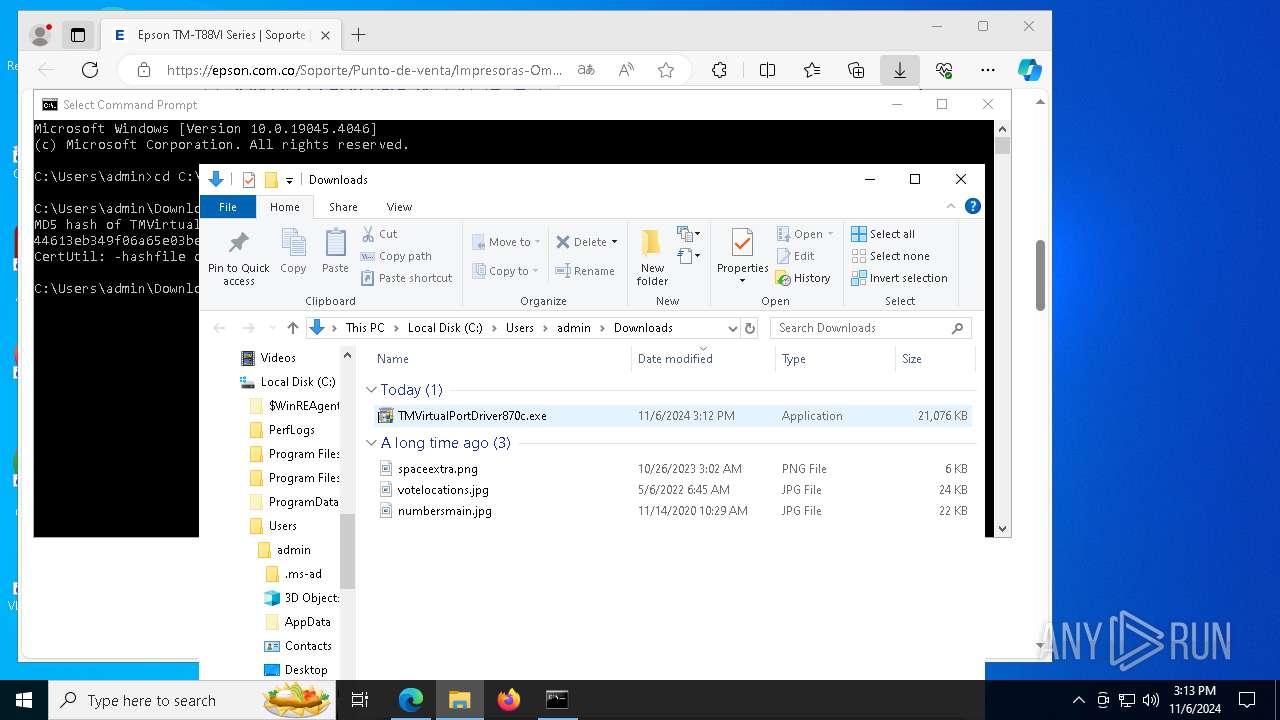Image resolution: width=1280 pixels, height=720 pixels.
Task: Refresh the Downloads folder view
Action: (x=750, y=328)
